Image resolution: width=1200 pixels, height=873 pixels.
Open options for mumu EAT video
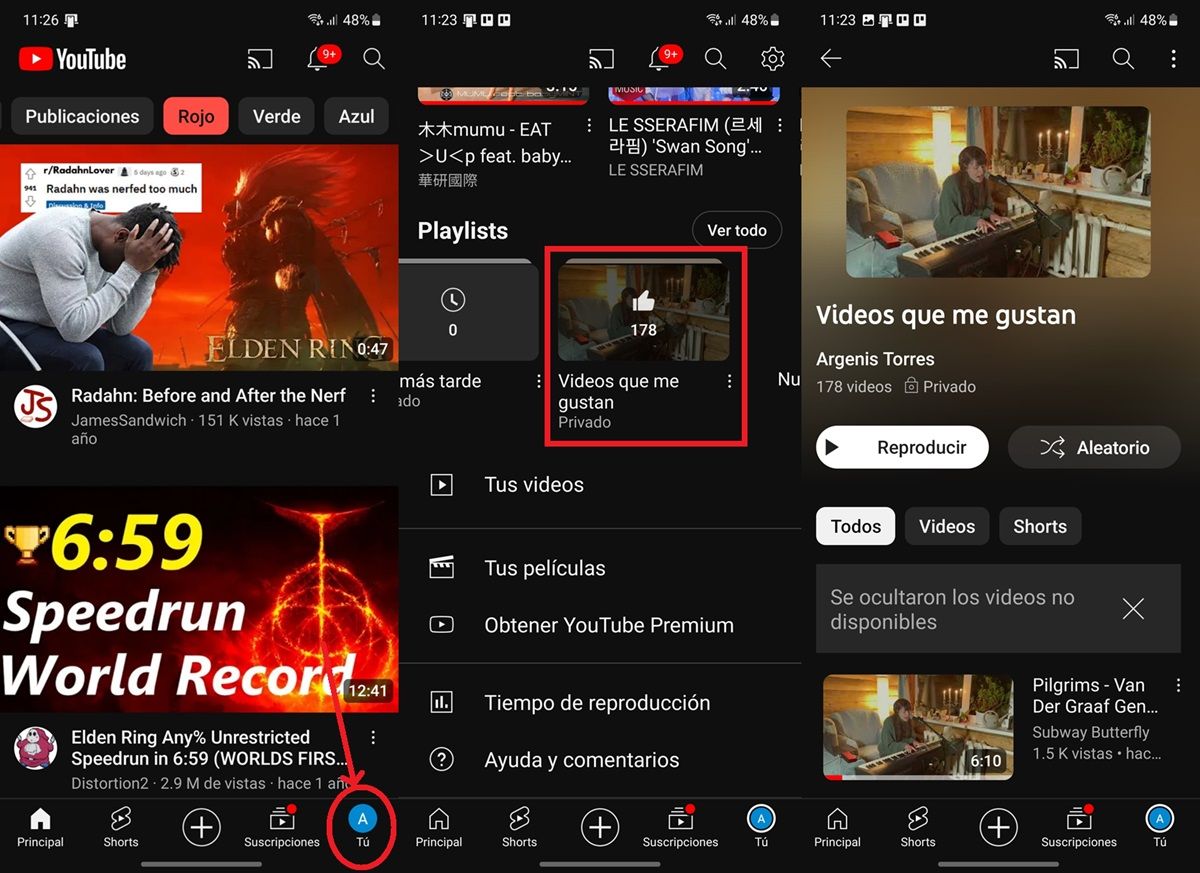(x=589, y=126)
